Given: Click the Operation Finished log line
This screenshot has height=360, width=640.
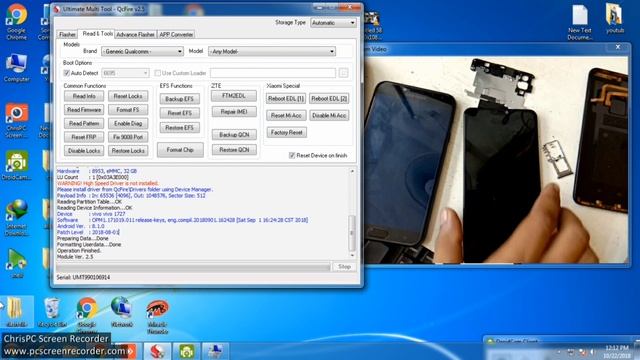Looking at the screenshot, I should pyautogui.click(x=78, y=251).
